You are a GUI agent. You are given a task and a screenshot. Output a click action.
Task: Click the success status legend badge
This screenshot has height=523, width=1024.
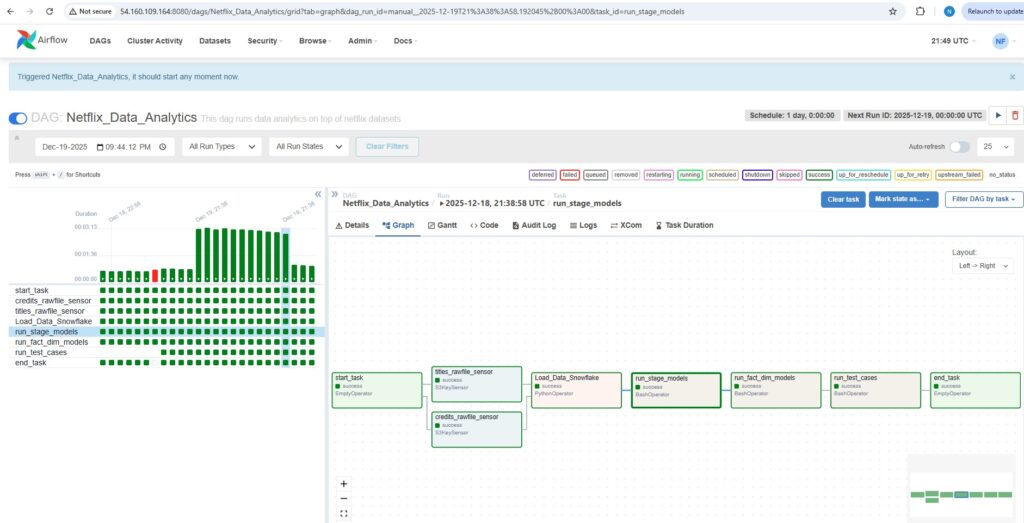[819, 175]
